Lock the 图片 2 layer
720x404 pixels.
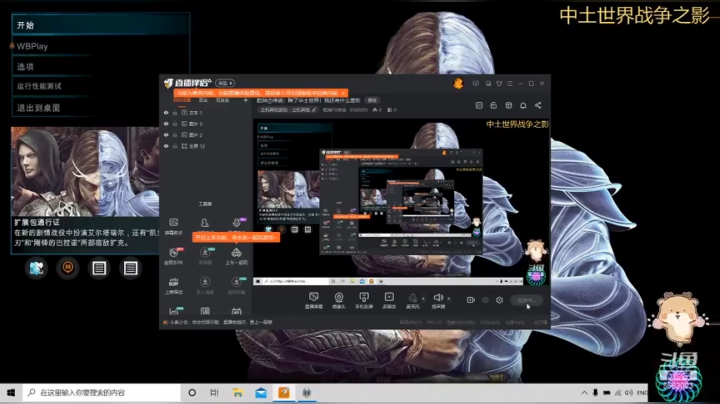tap(175, 135)
